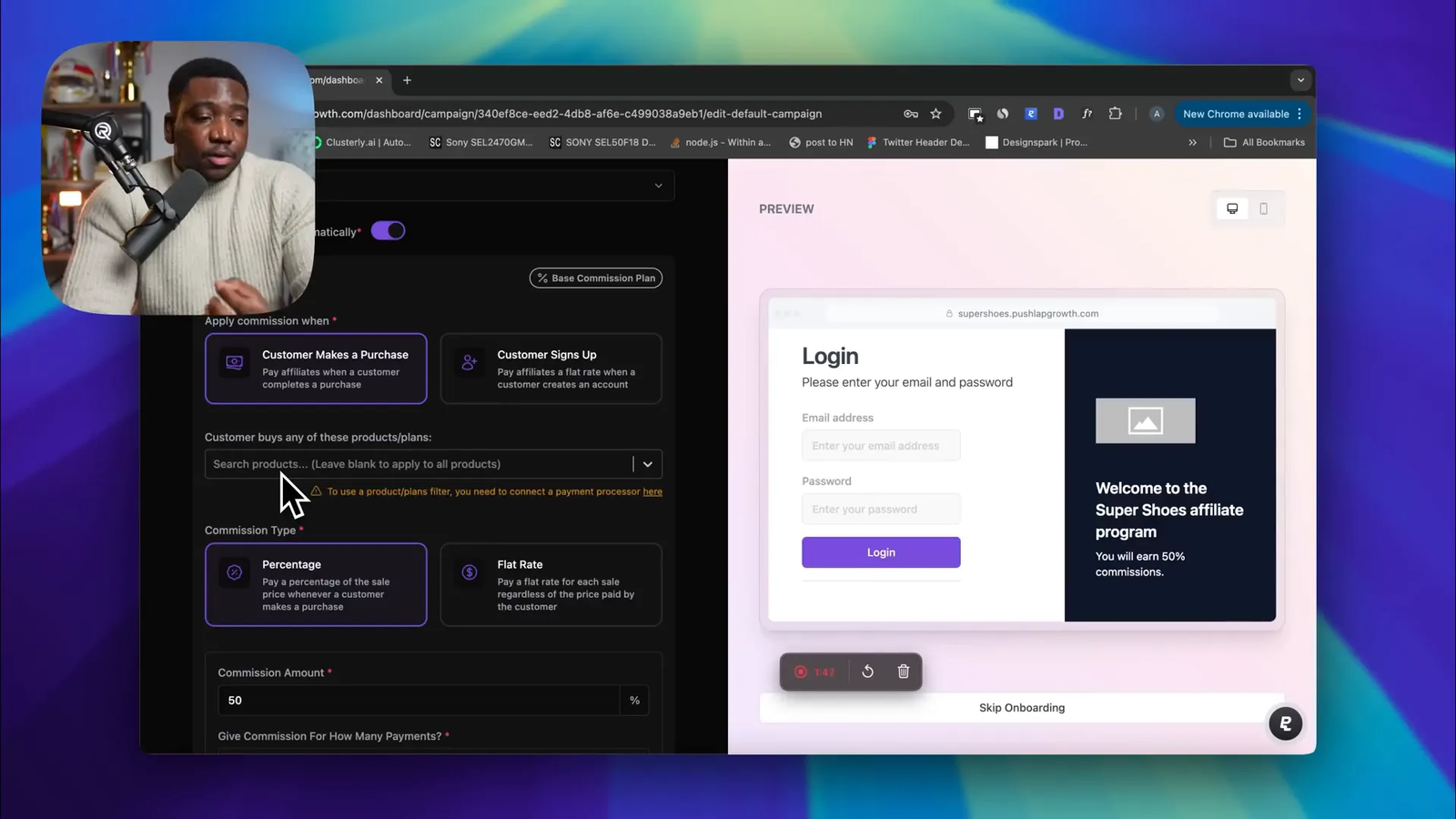Open All Bookmarks folder
The height and width of the screenshot is (819, 1456).
(x=1264, y=142)
